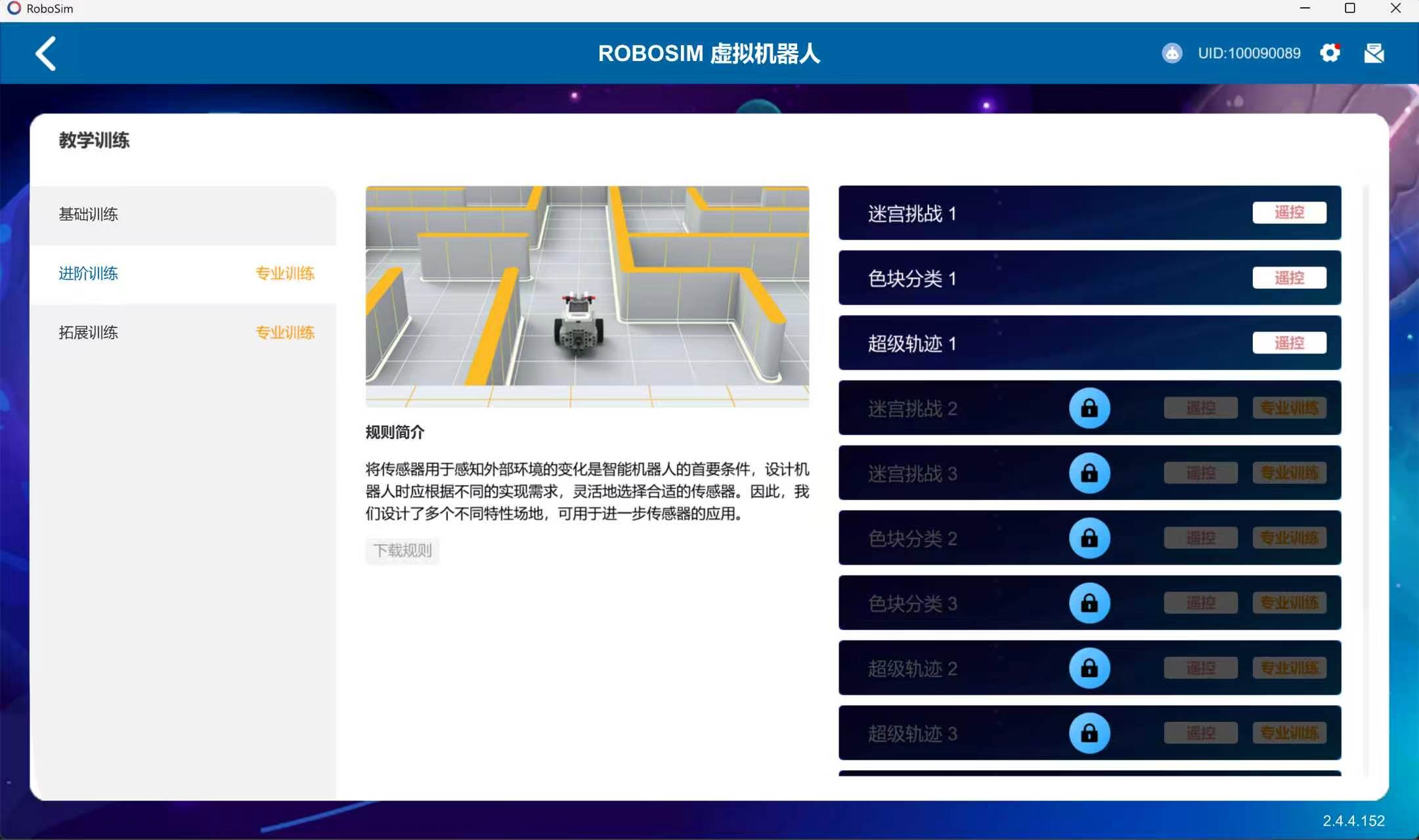Go back with the left arrow icon
The width and height of the screenshot is (1419, 840).
coord(45,53)
